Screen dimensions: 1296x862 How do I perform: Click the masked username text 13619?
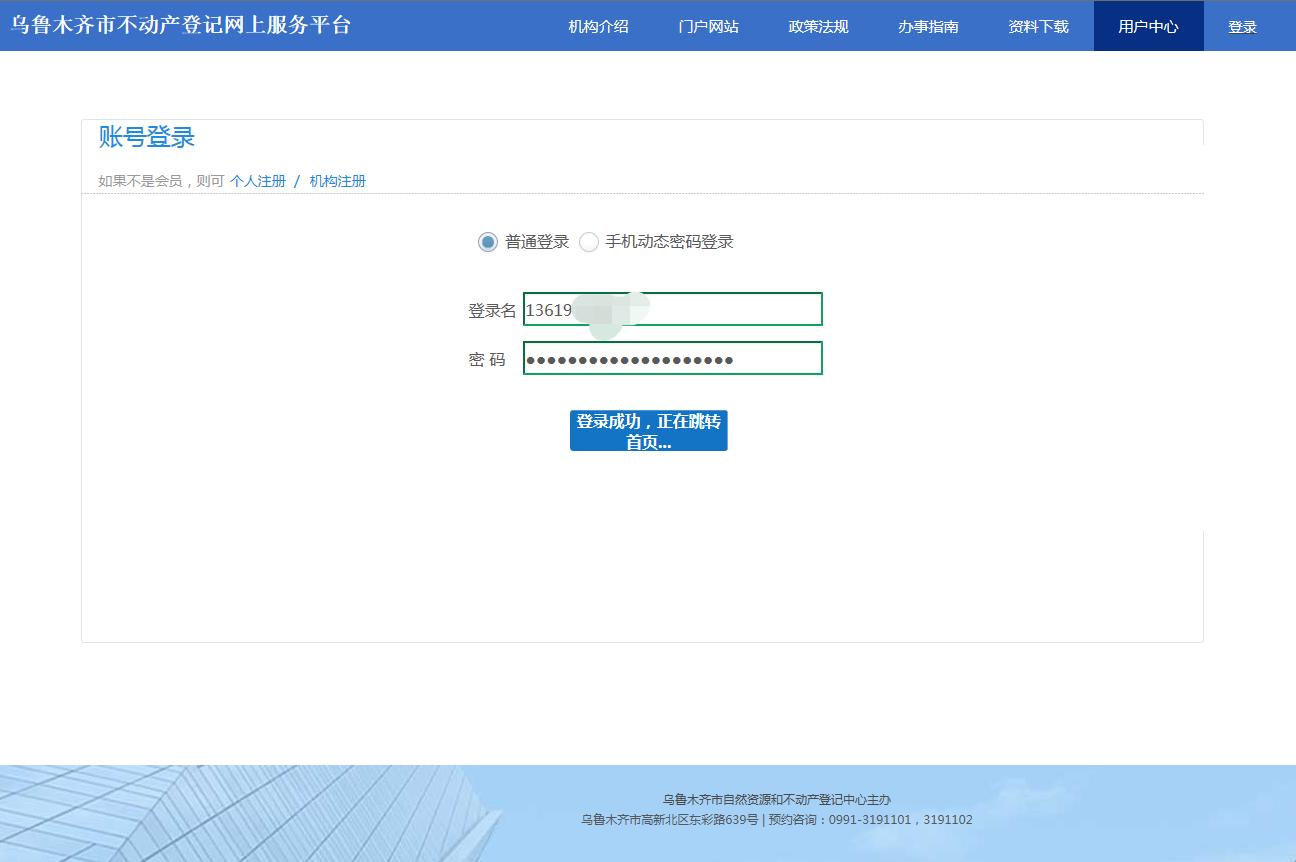tap(552, 309)
